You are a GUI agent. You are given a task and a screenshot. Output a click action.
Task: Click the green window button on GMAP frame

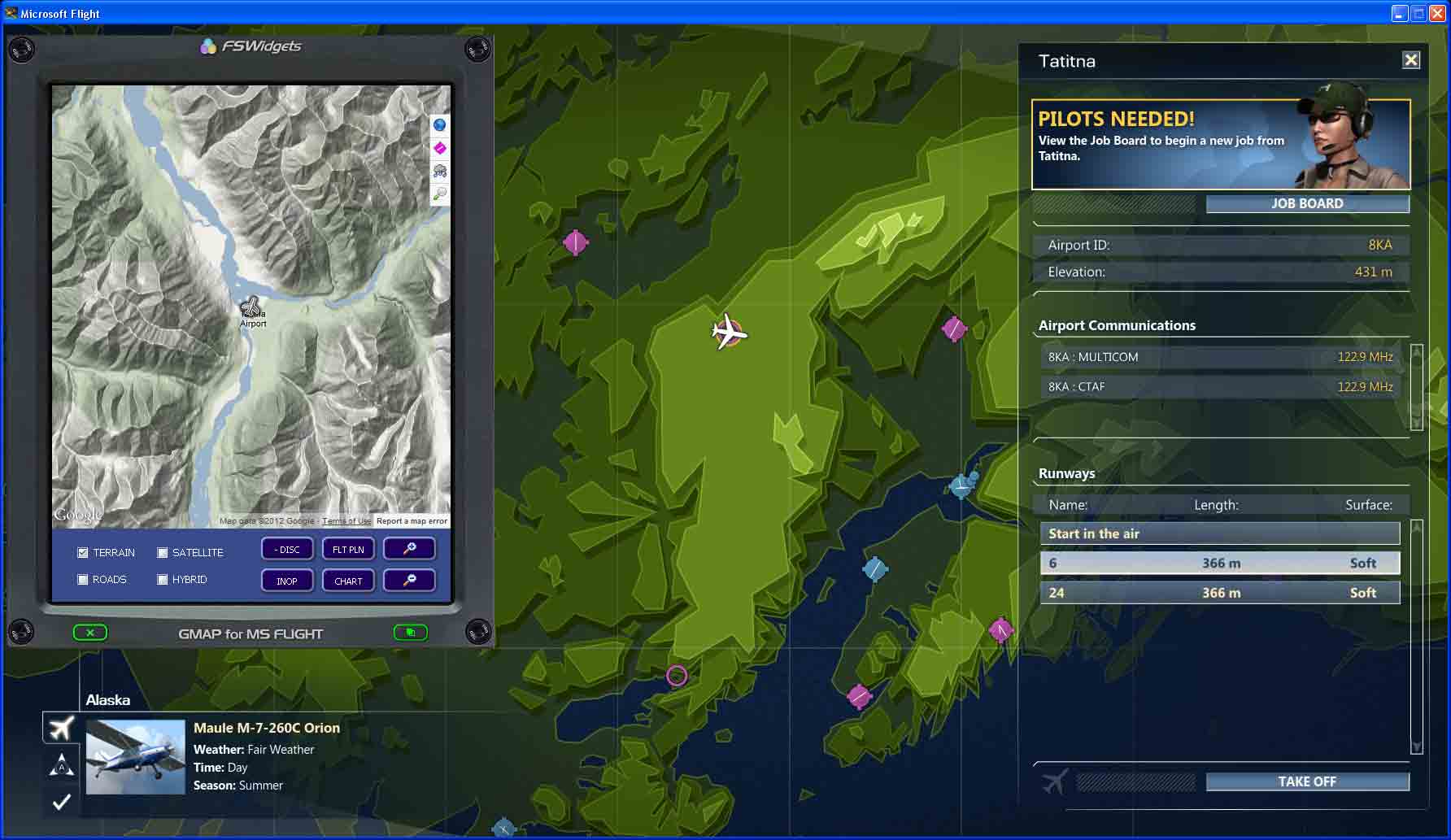click(411, 633)
